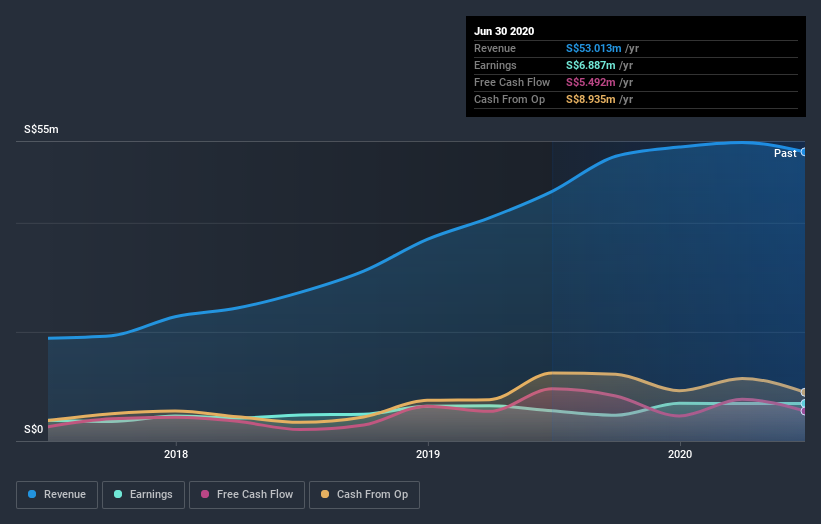Click the Revenue row label in tooltip
This screenshot has width=821, height=524.
coord(495,48)
